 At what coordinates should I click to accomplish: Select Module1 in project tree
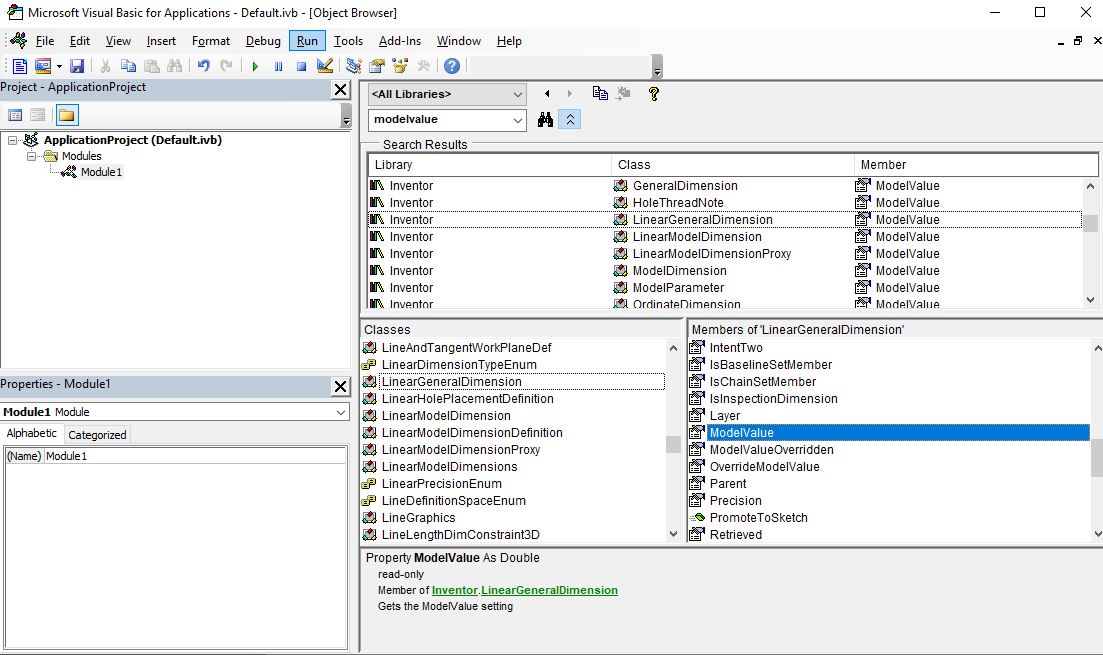(x=101, y=172)
